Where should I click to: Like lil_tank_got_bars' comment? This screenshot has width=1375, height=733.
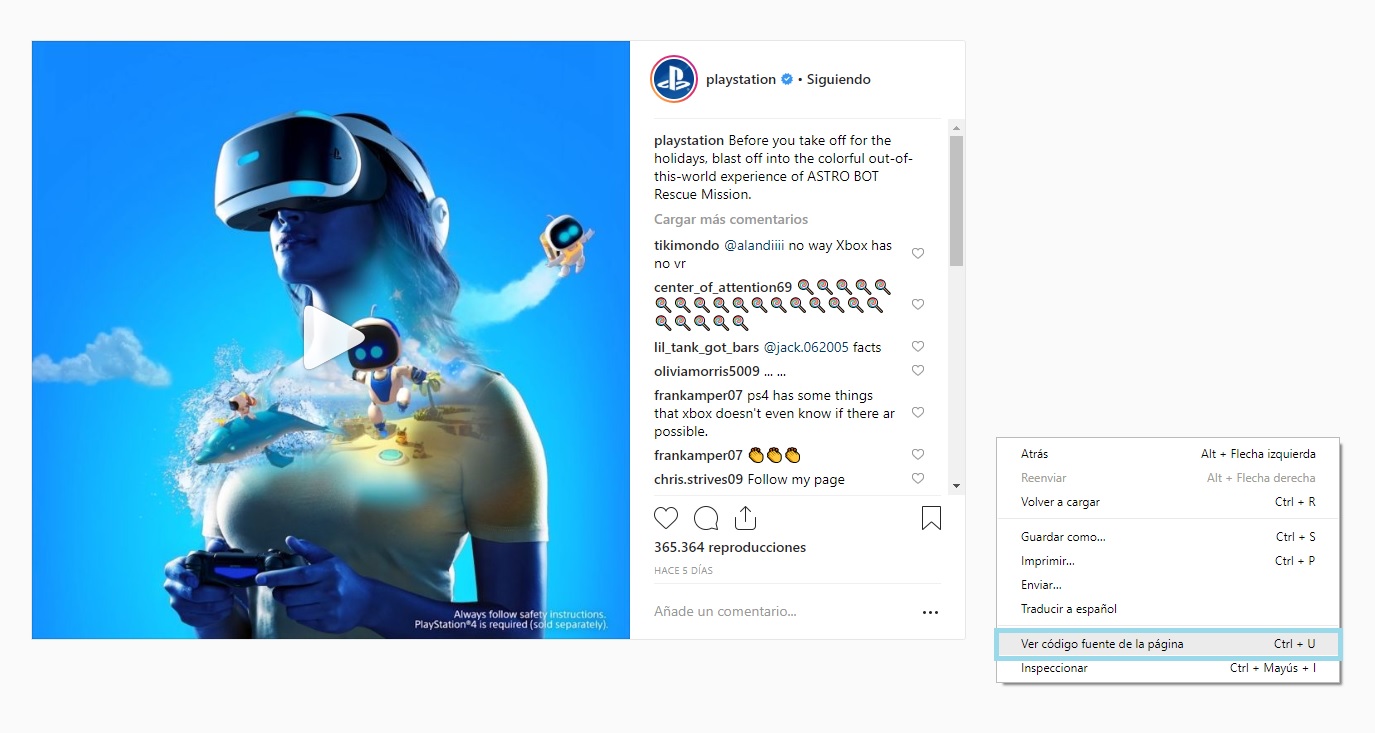(x=918, y=347)
